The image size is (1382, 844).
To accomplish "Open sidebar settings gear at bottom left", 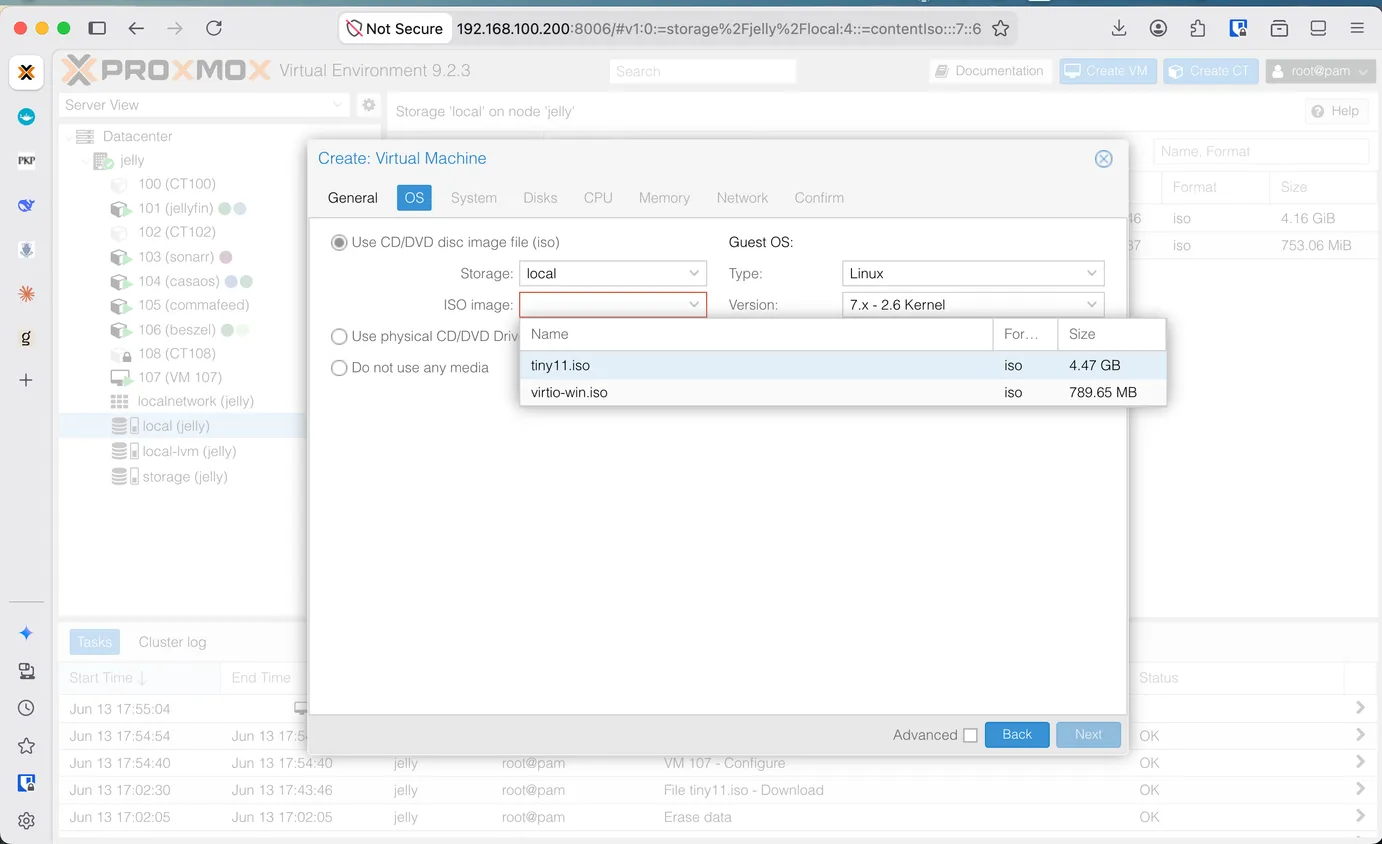I will pyautogui.click(x=27, y=821).
